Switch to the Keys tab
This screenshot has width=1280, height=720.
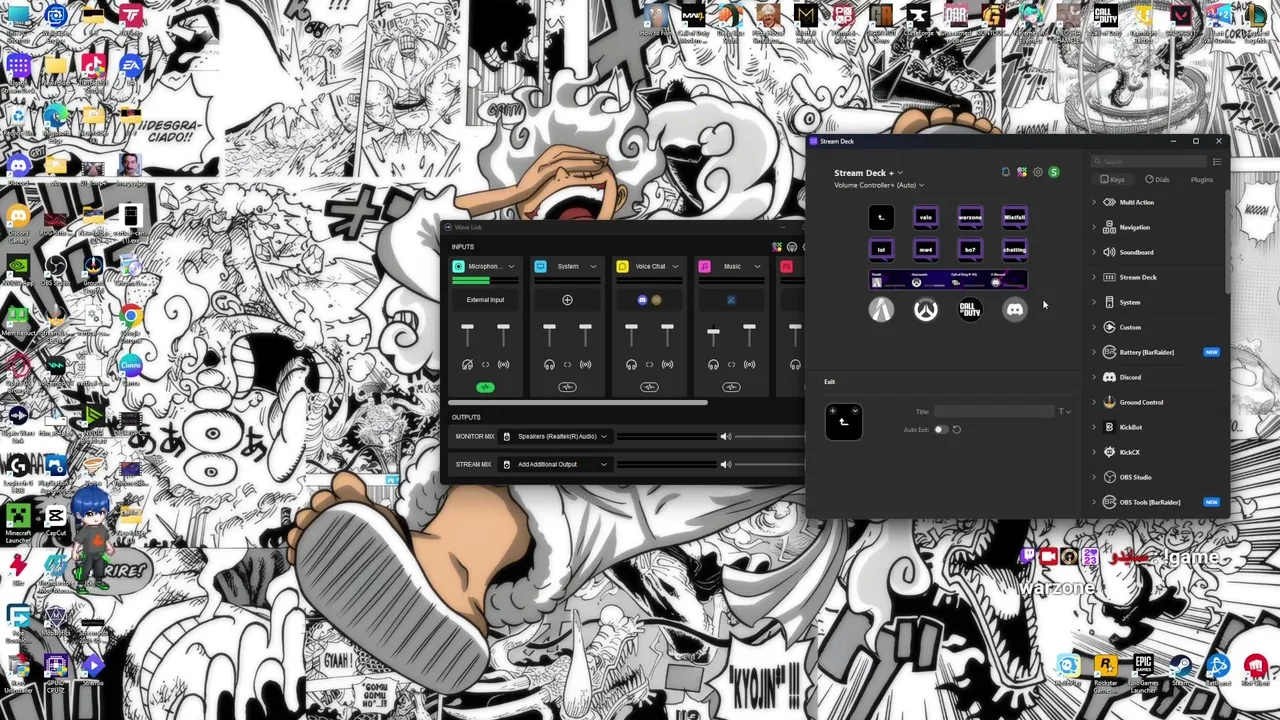1112,180
